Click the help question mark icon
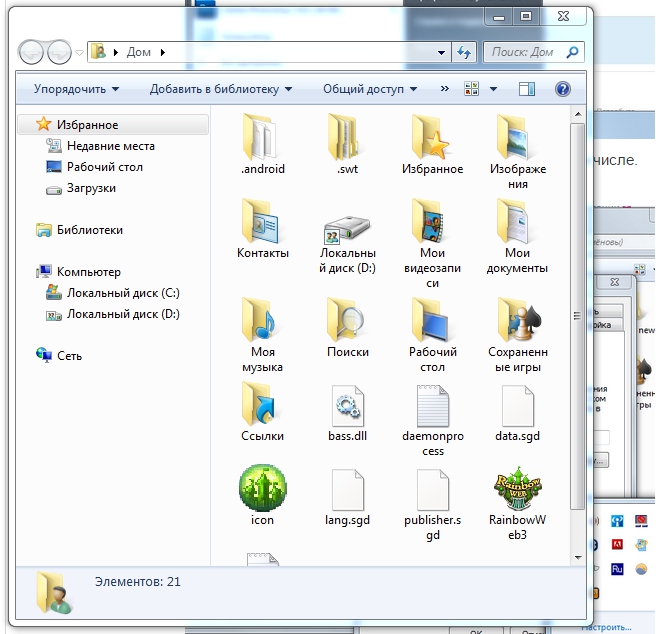 tap(562, 89)
